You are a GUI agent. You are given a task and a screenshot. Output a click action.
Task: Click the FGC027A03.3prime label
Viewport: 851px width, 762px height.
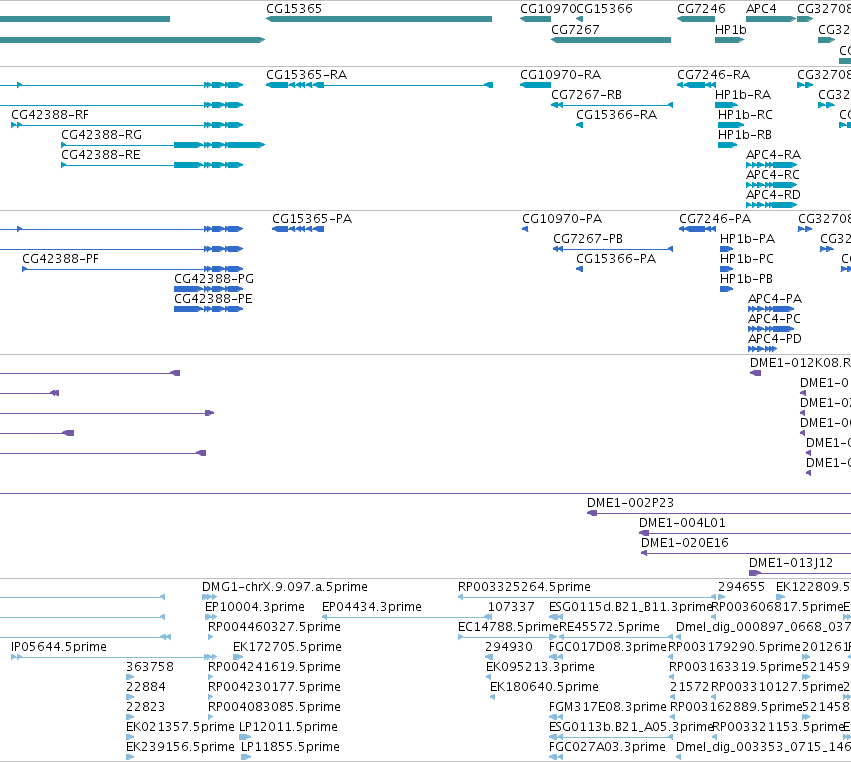click(x=607, y=747)
